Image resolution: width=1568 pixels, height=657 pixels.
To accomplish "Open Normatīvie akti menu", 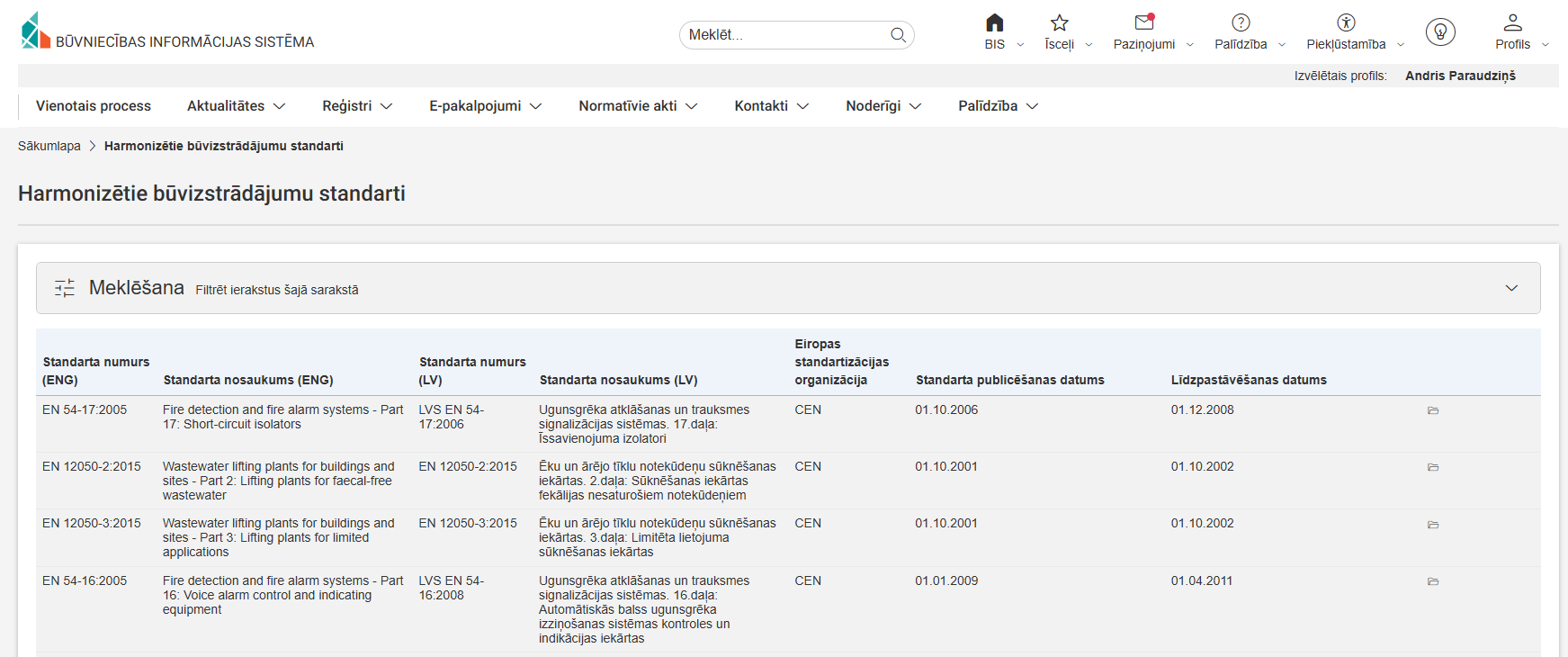I will (x=638, y=106).
